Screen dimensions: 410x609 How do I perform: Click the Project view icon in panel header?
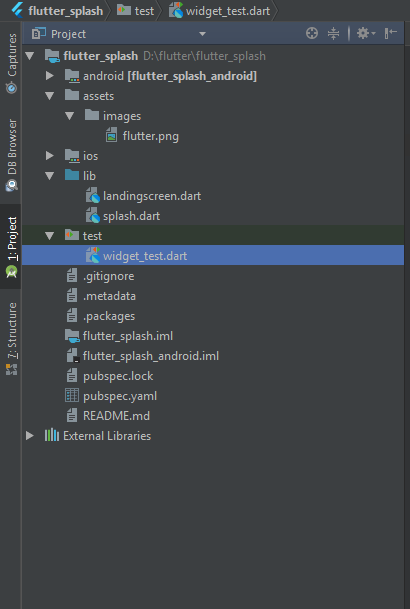[38, 33]
